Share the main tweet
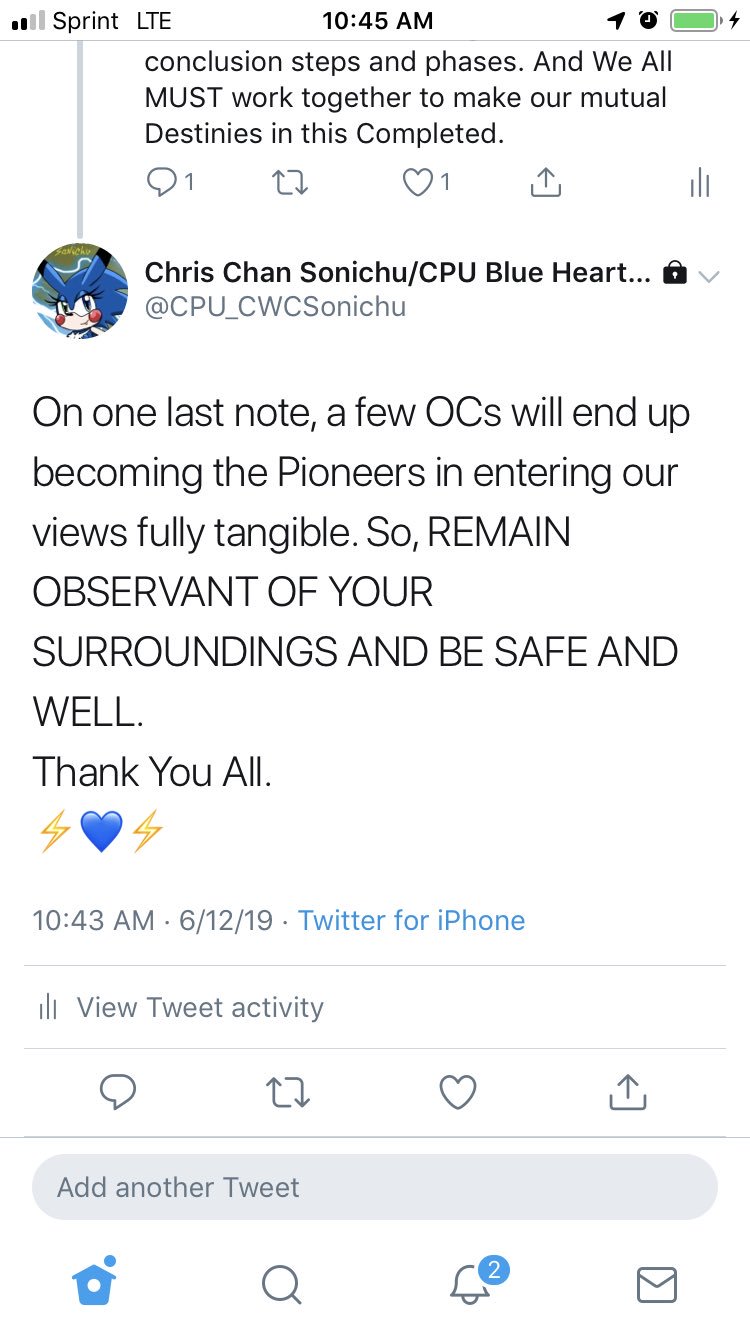 coord(628,1092)
